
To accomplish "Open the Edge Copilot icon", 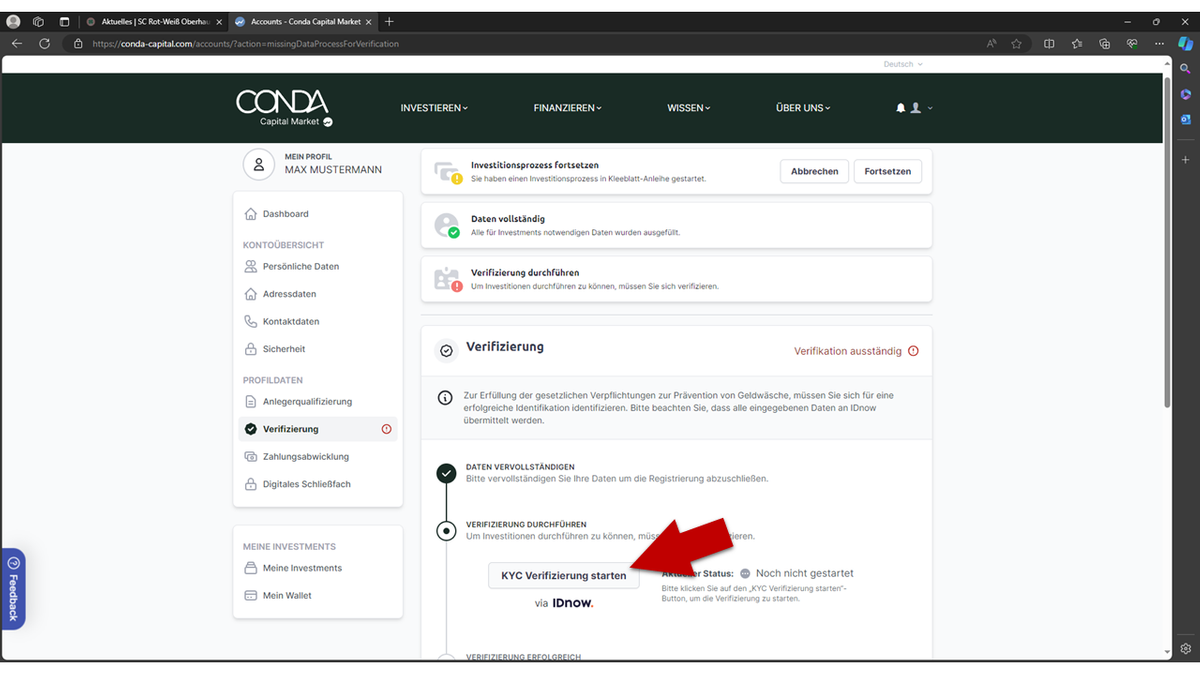I will [x=1185, y=44].
